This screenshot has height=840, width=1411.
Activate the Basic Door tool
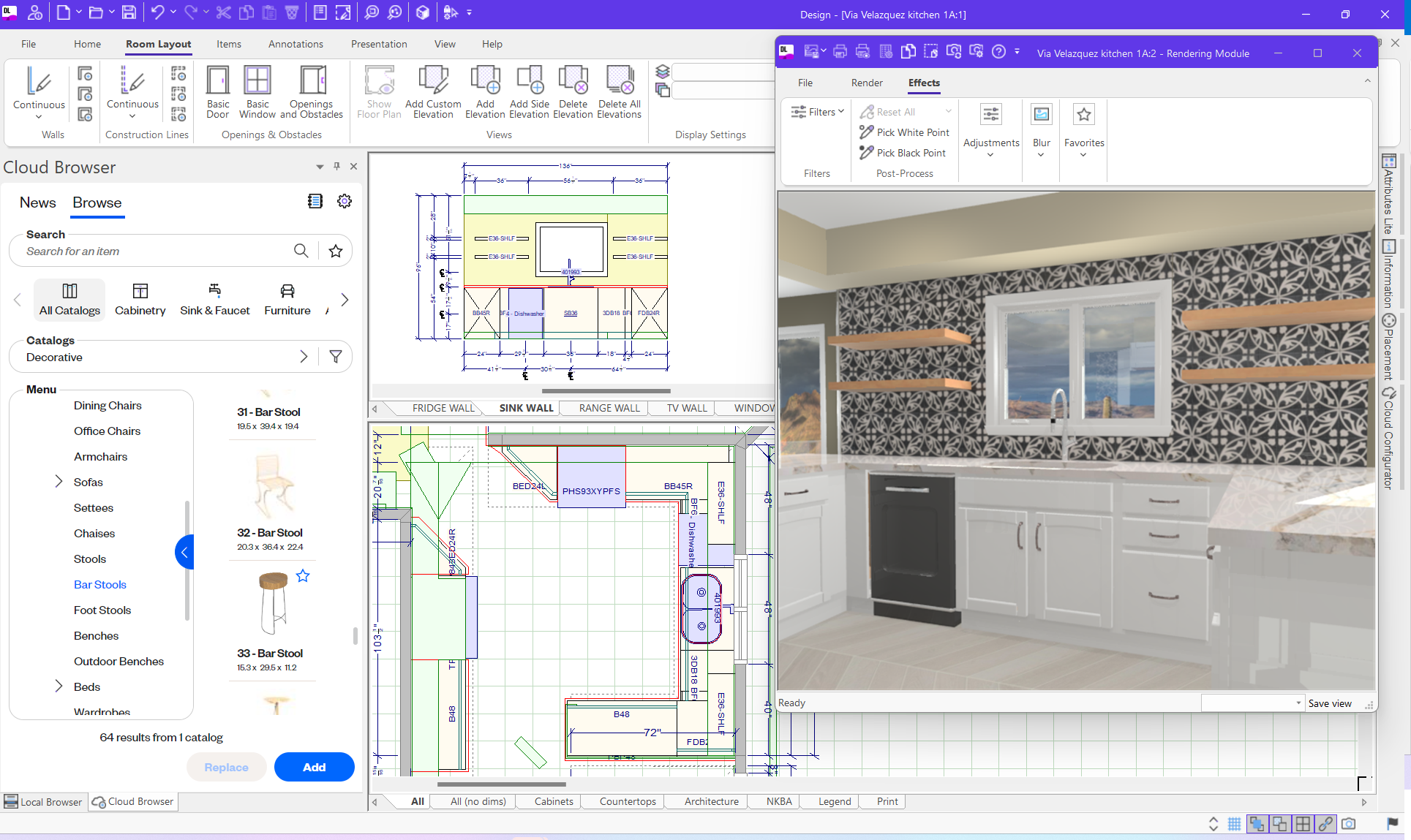(217, 93)
